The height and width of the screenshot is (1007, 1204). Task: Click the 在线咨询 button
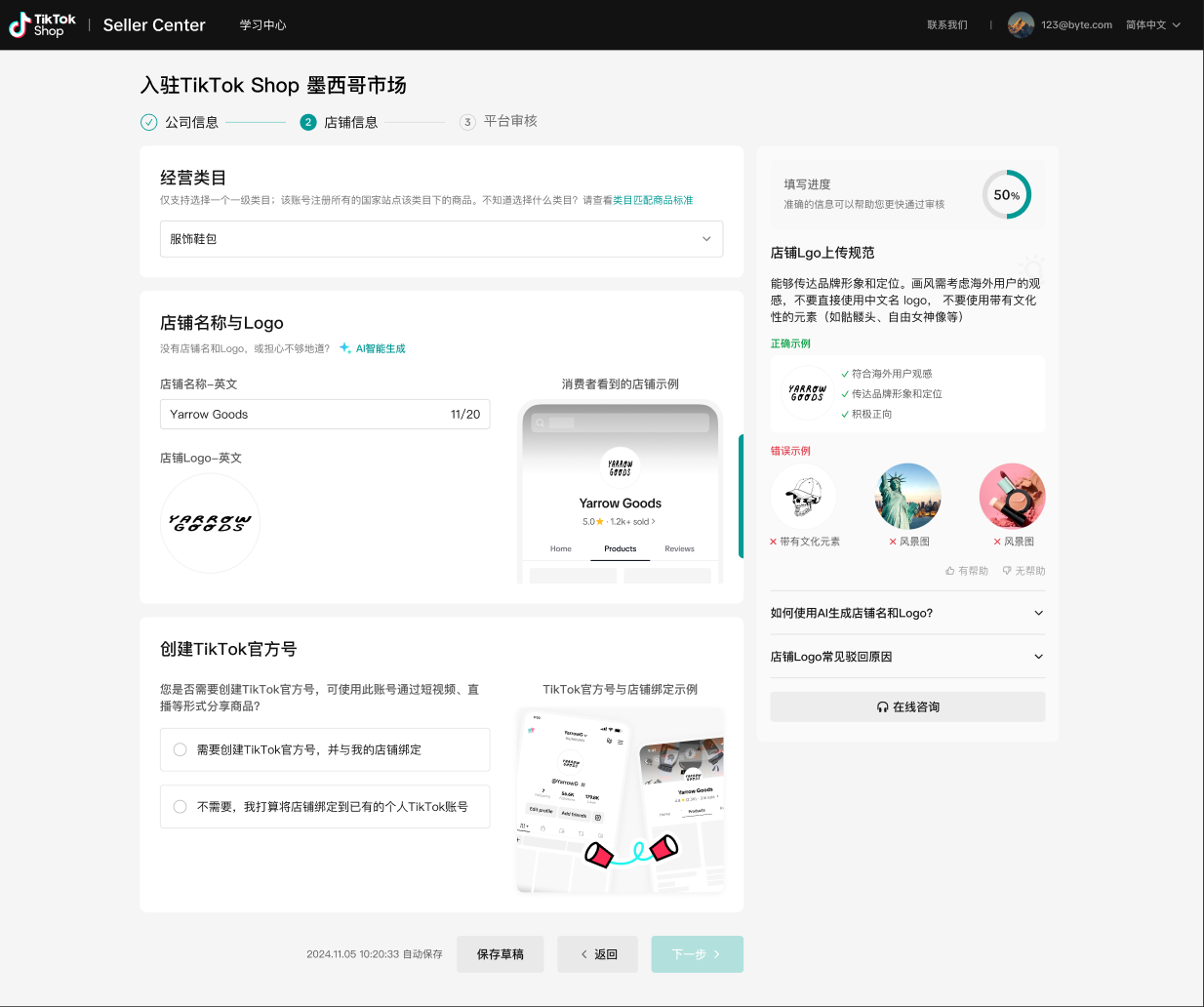click(x=907, y=707)
